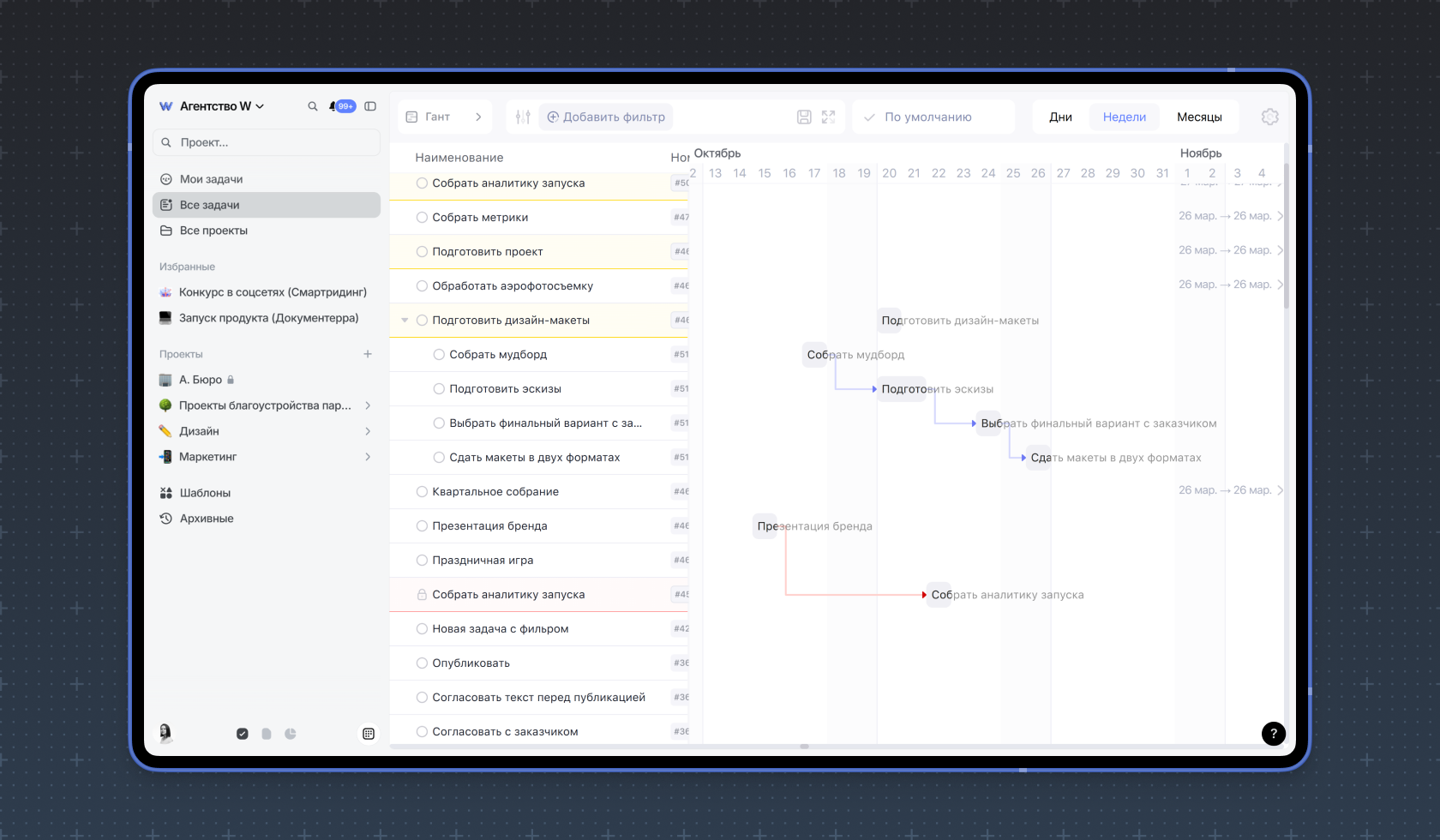Complete the 'Опубликовать' task checkbox
Screen dimensions: 1440x840
(x=422, y=663)
